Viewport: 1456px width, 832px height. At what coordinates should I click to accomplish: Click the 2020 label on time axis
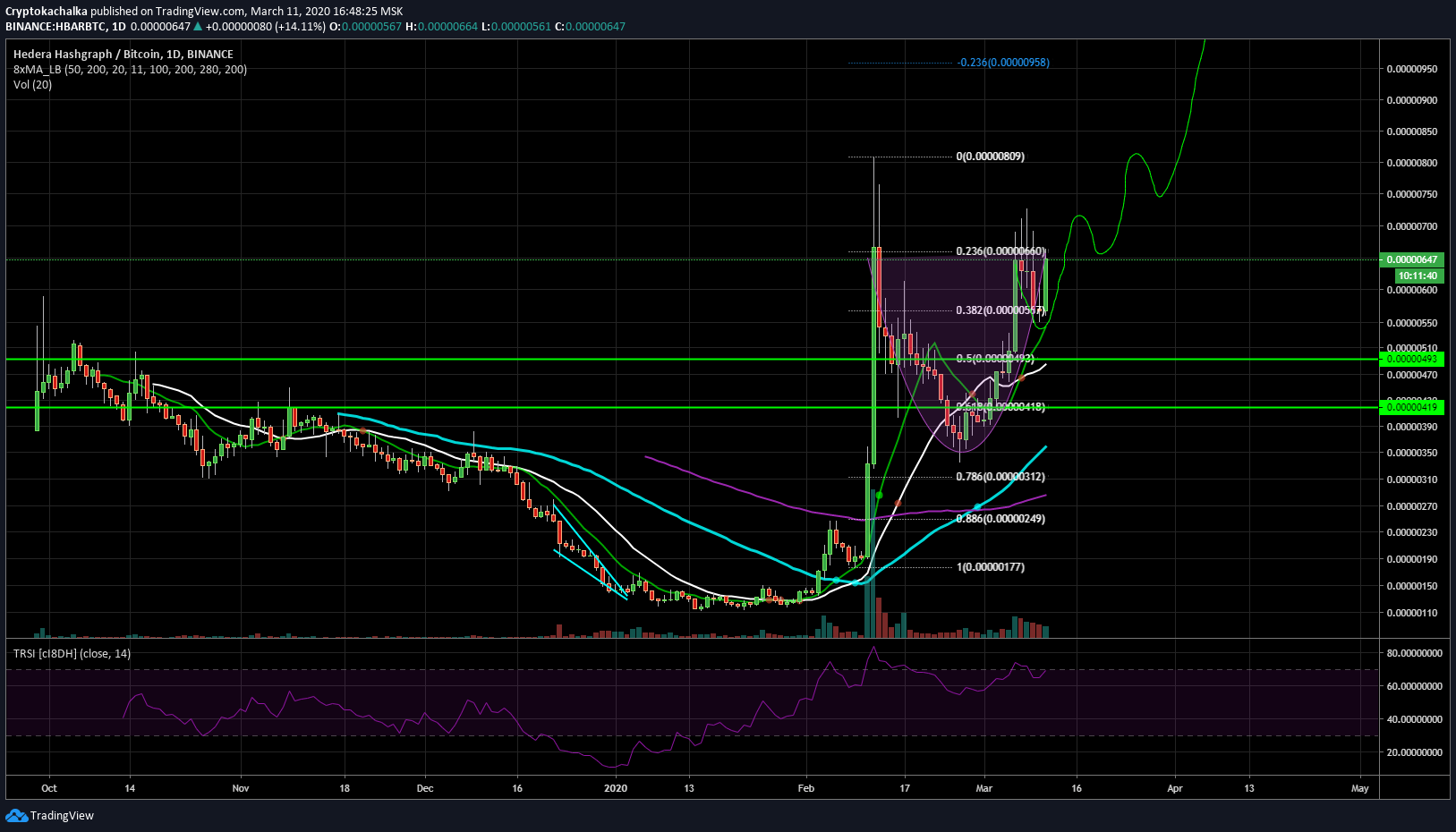click(x=616, y=788)
